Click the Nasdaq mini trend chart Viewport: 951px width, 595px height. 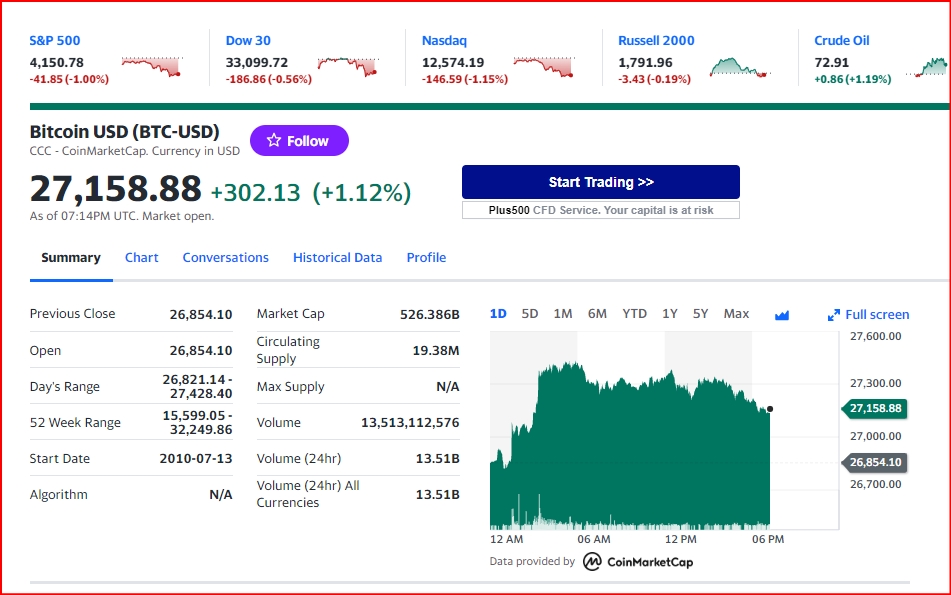[x=544, y=67]
